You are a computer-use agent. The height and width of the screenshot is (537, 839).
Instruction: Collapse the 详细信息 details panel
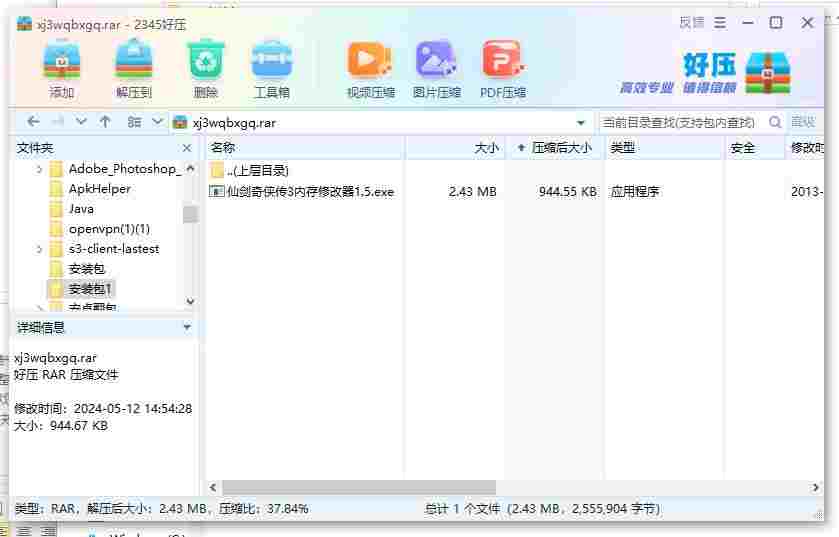[x=187, y=327]
